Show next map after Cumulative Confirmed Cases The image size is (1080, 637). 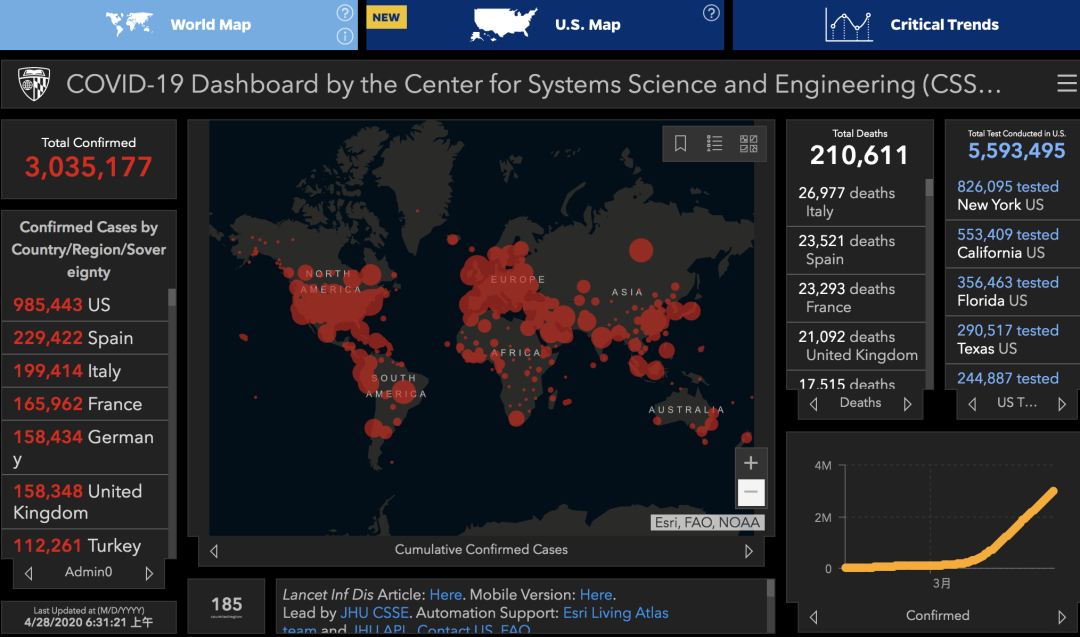749,550
